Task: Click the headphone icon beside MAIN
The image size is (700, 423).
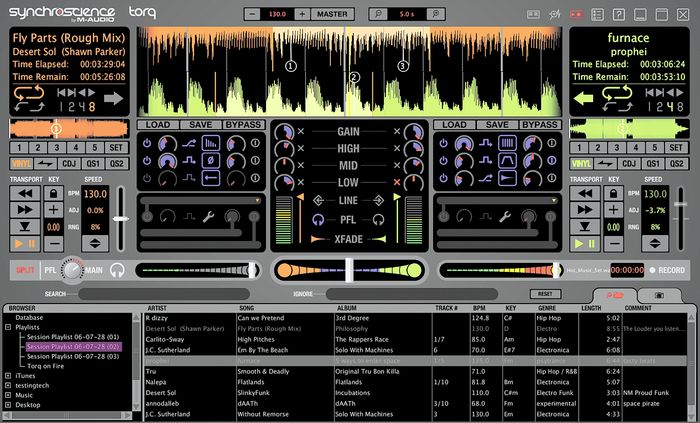Action: (117, 270)
